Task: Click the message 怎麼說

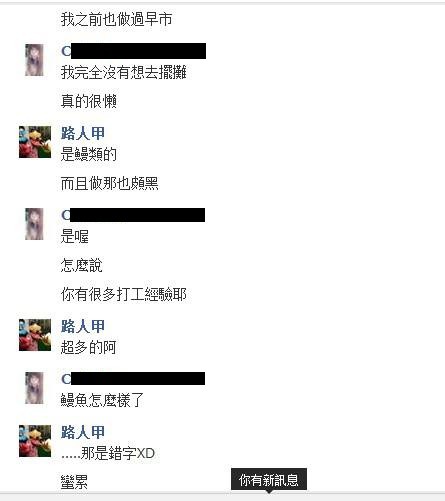Action: pyautogui.click(x=81, y=265)
